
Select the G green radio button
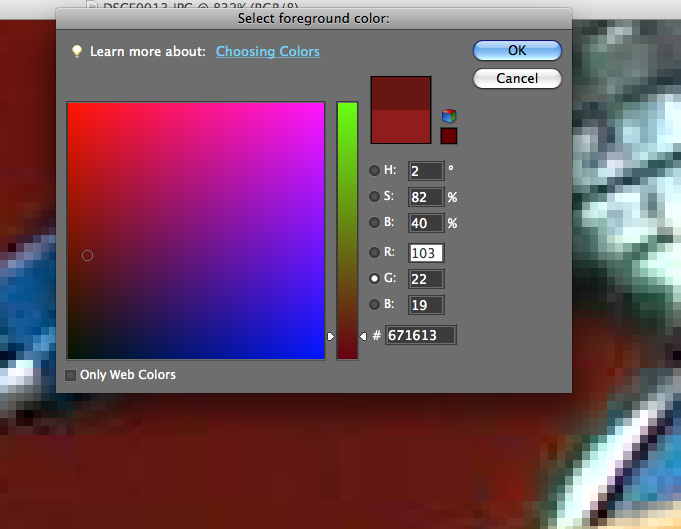[x=375, y=279]
